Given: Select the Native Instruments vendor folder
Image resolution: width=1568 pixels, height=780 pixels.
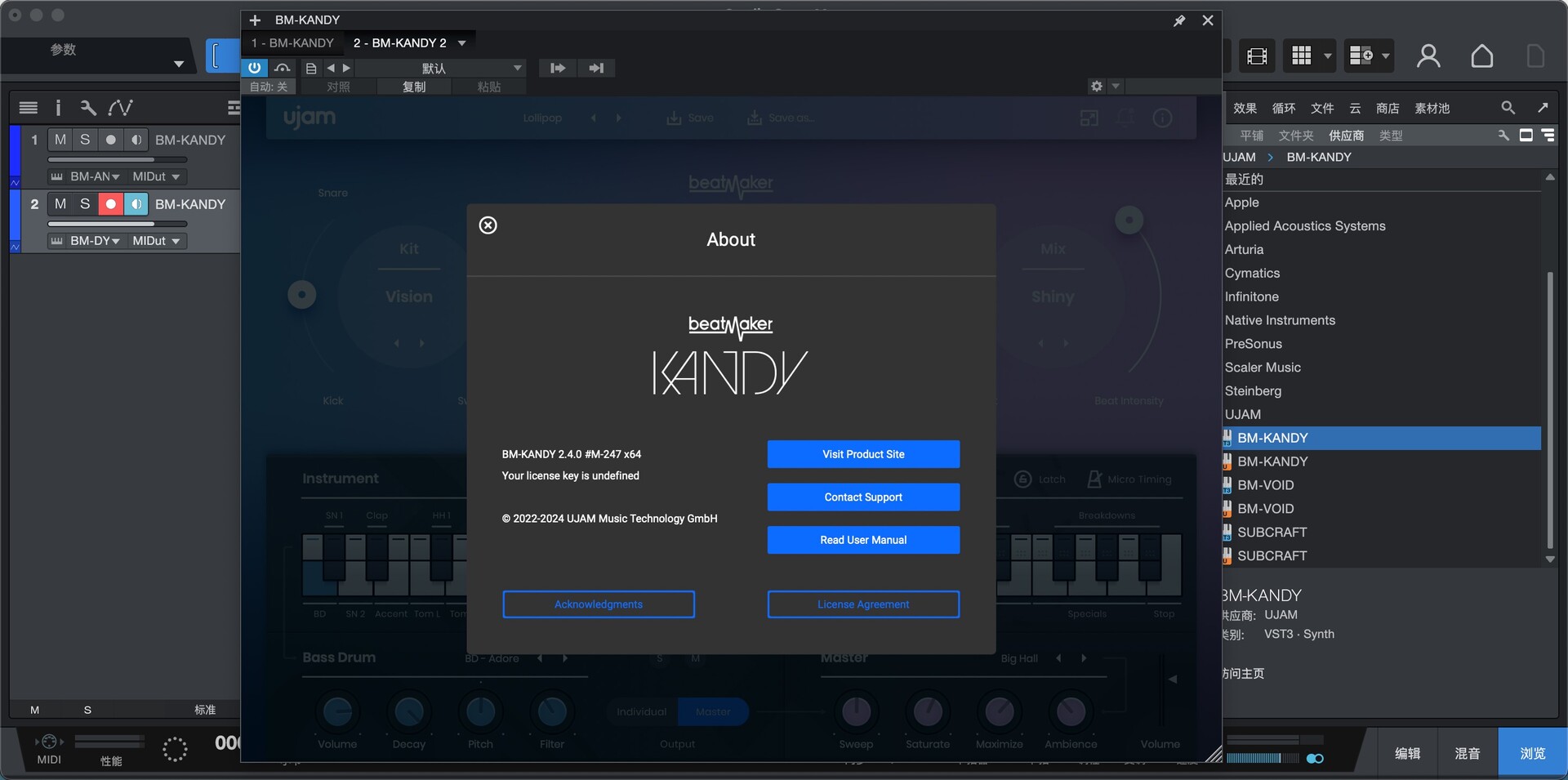Looking at the screenshot, I should point(1280,320).
